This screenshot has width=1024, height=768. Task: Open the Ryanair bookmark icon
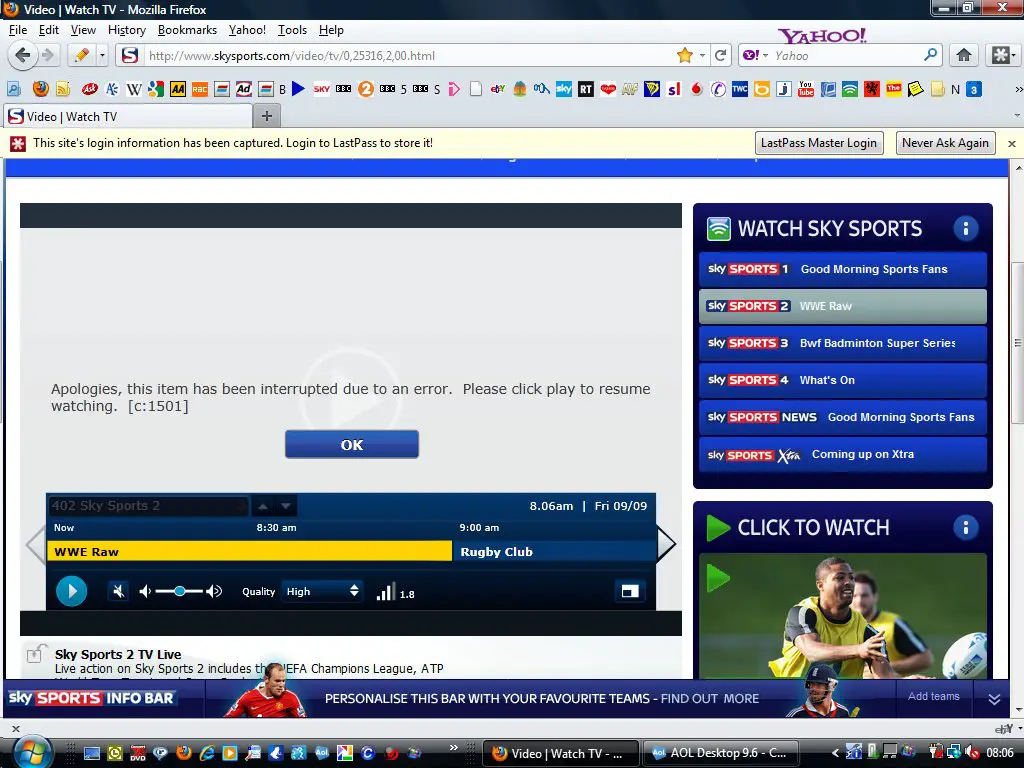coord(652,89)
